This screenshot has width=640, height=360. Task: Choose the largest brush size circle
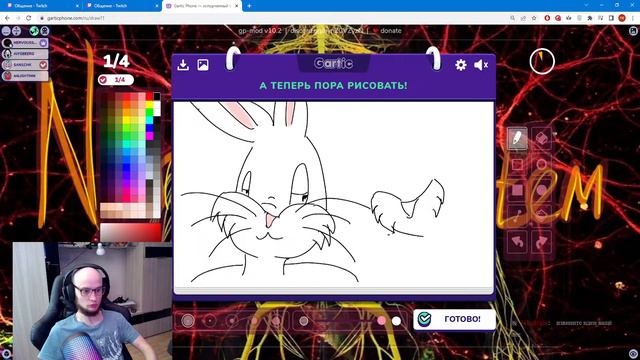pos(188,321)
